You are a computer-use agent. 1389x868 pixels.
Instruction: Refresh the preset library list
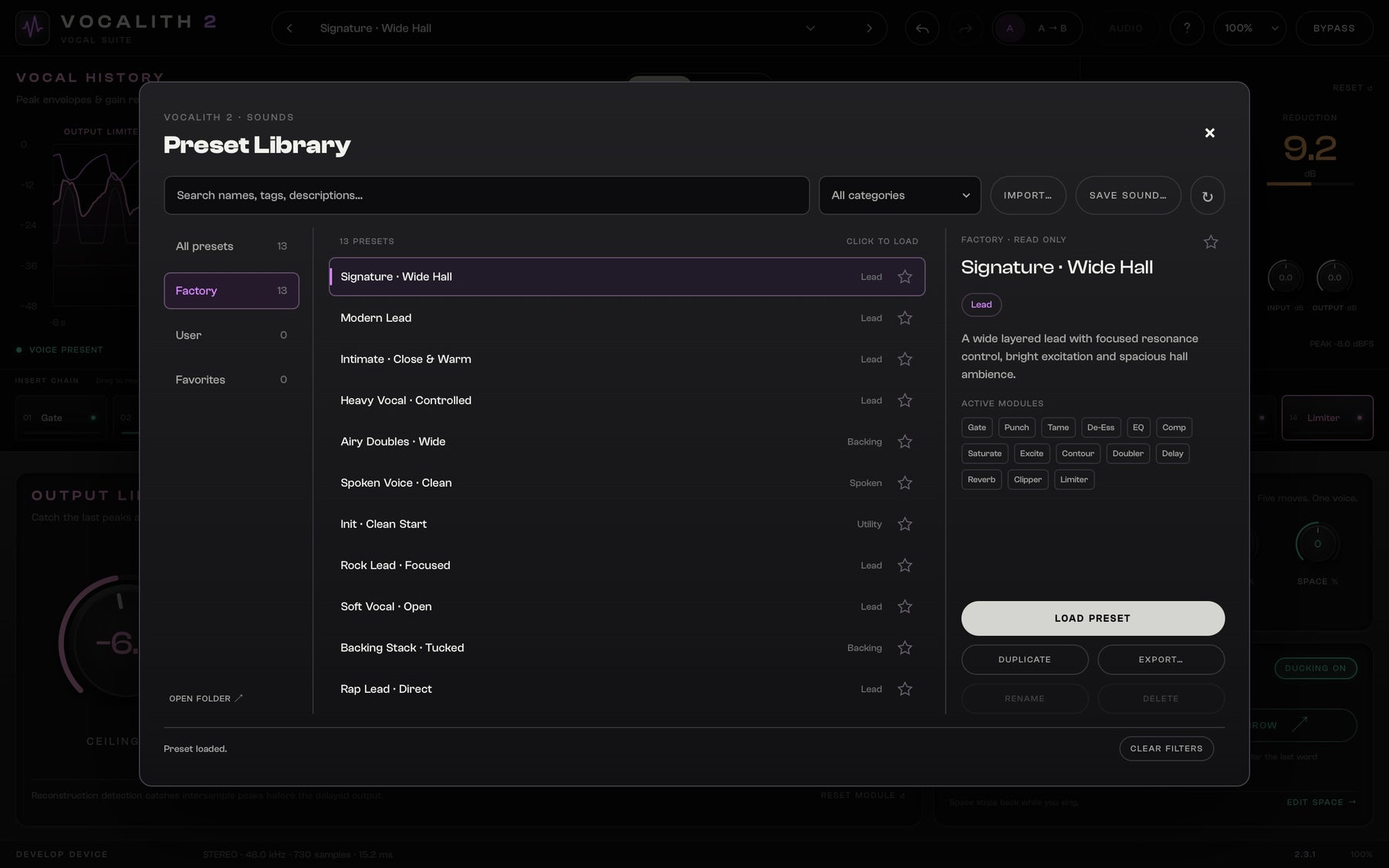[x=1207, y=196]
